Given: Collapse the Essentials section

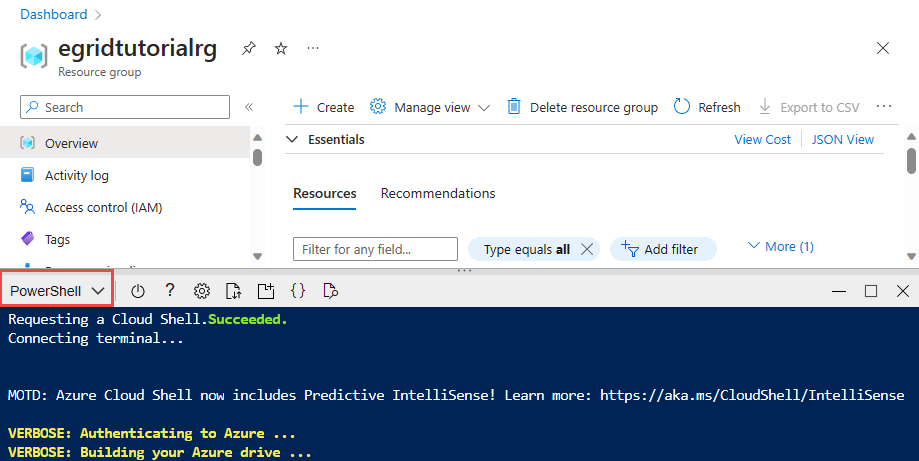Looking at the screenshot, I should [x=291, y=139].
